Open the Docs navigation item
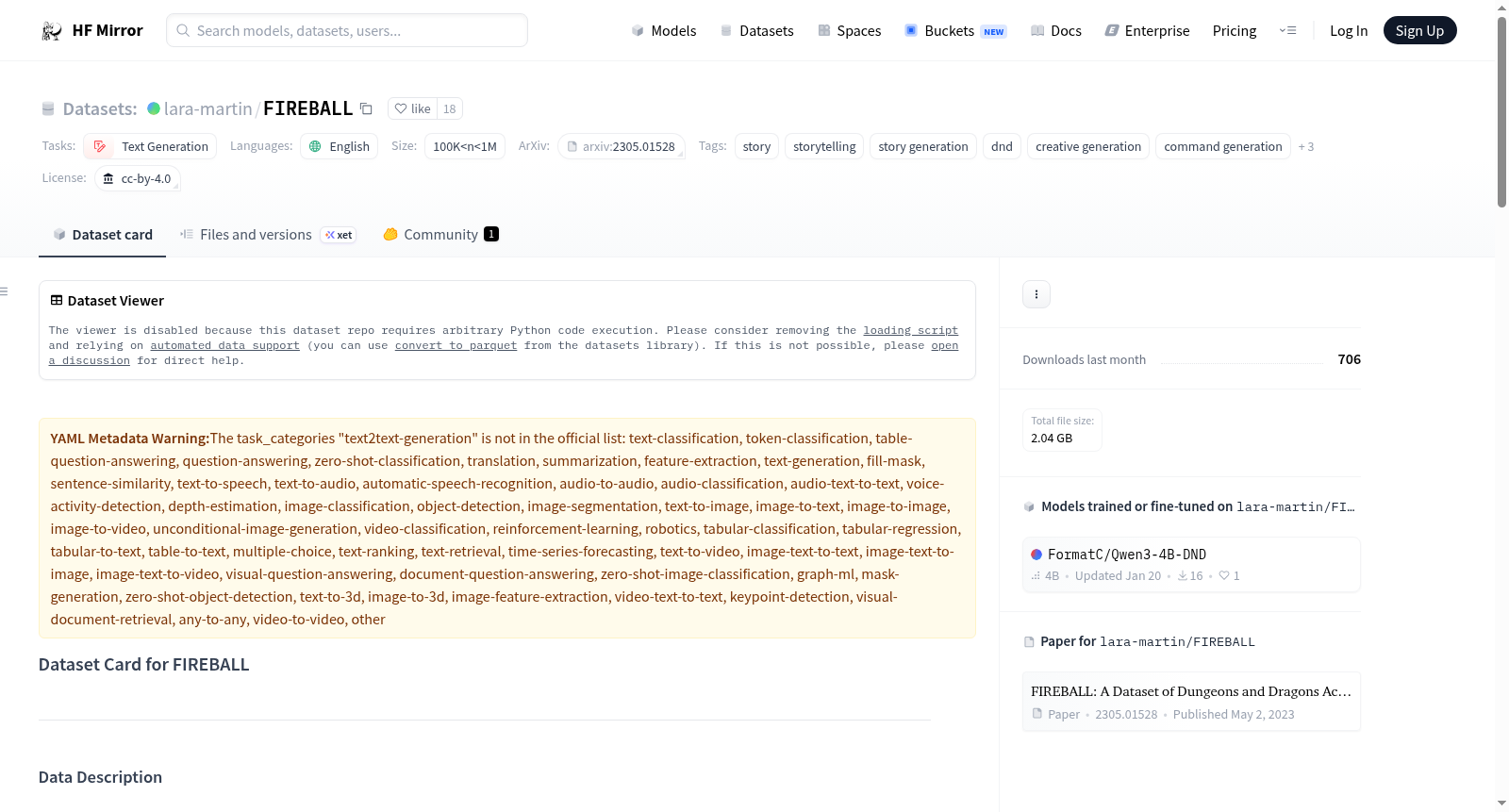 pos(1055,31)
